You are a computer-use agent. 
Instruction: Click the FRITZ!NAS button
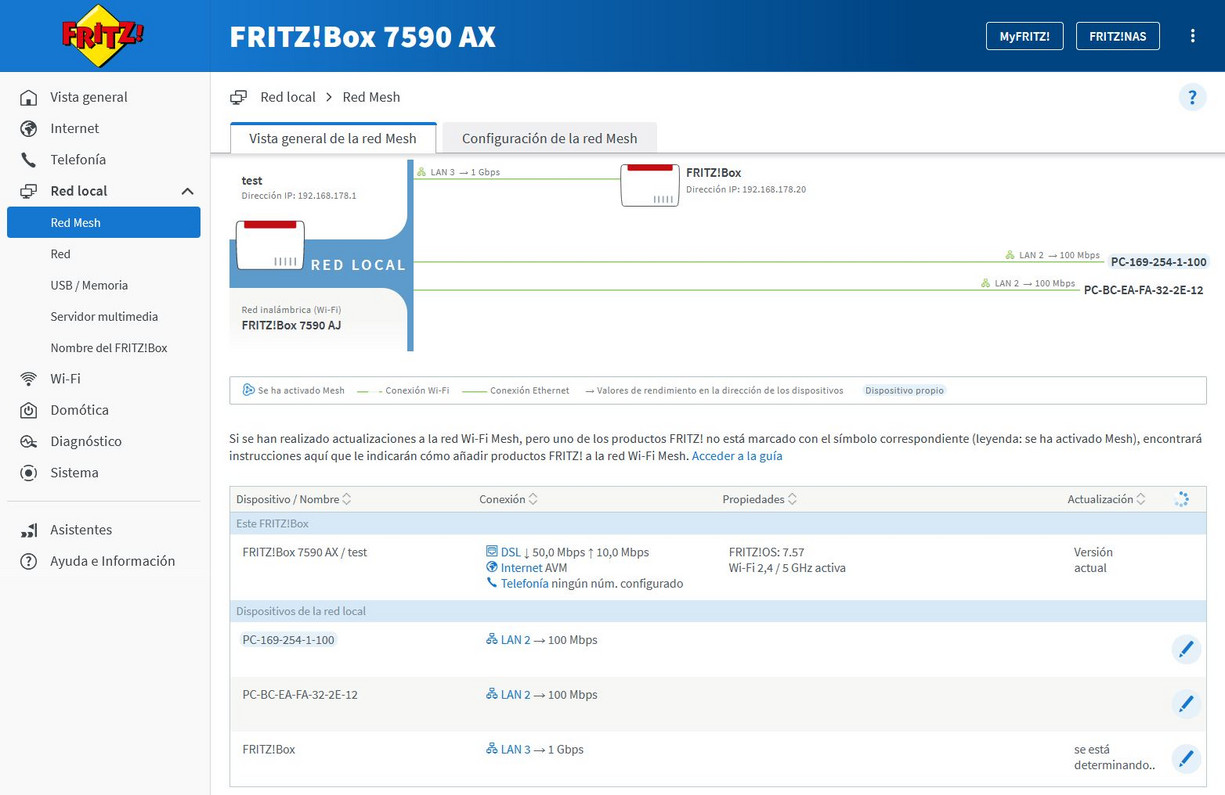click(1117, 36)
